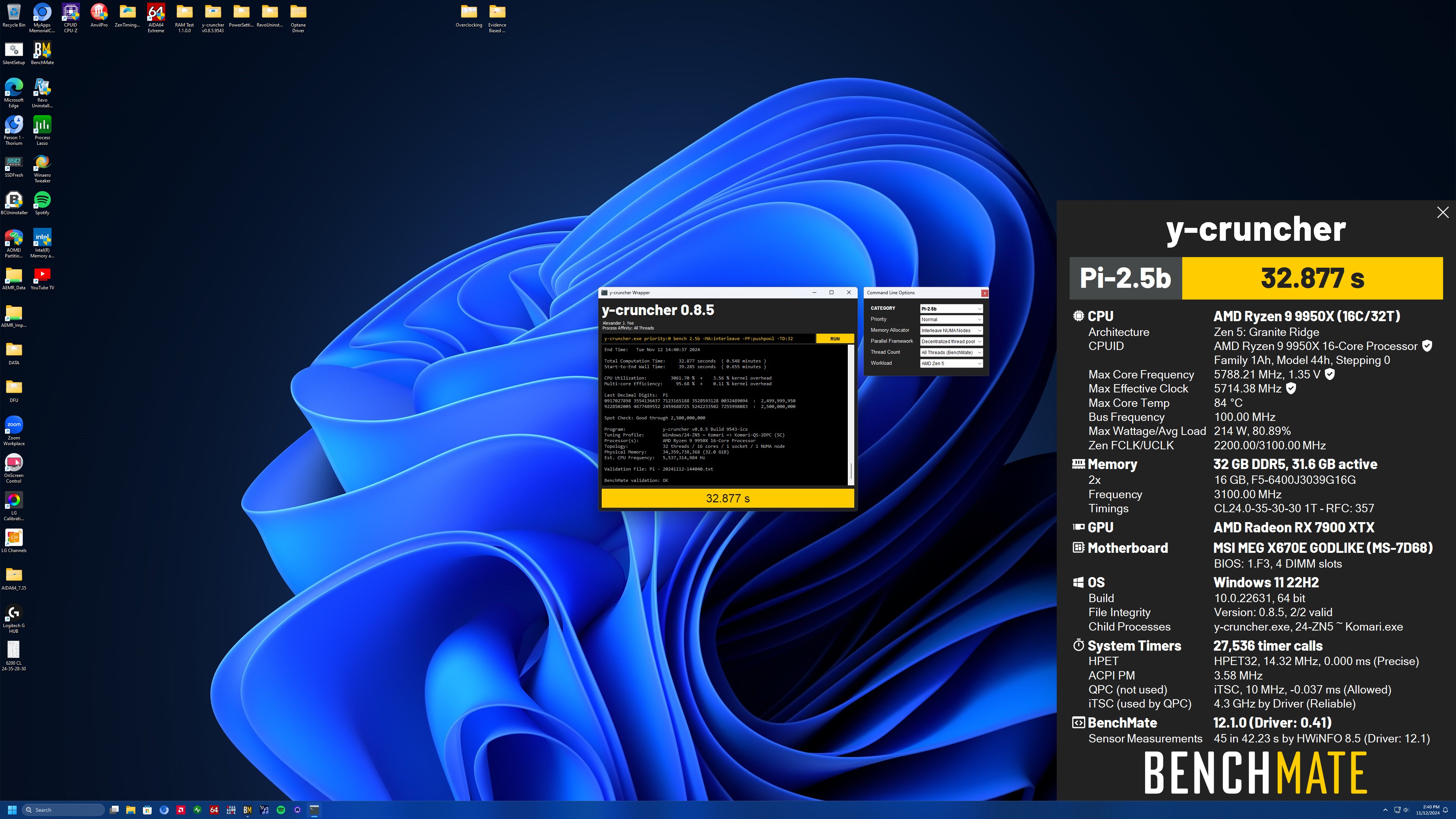Click AIDA64 icon in the taskbar
Screen dimensions: 1456x819
(x=214, y=810)
